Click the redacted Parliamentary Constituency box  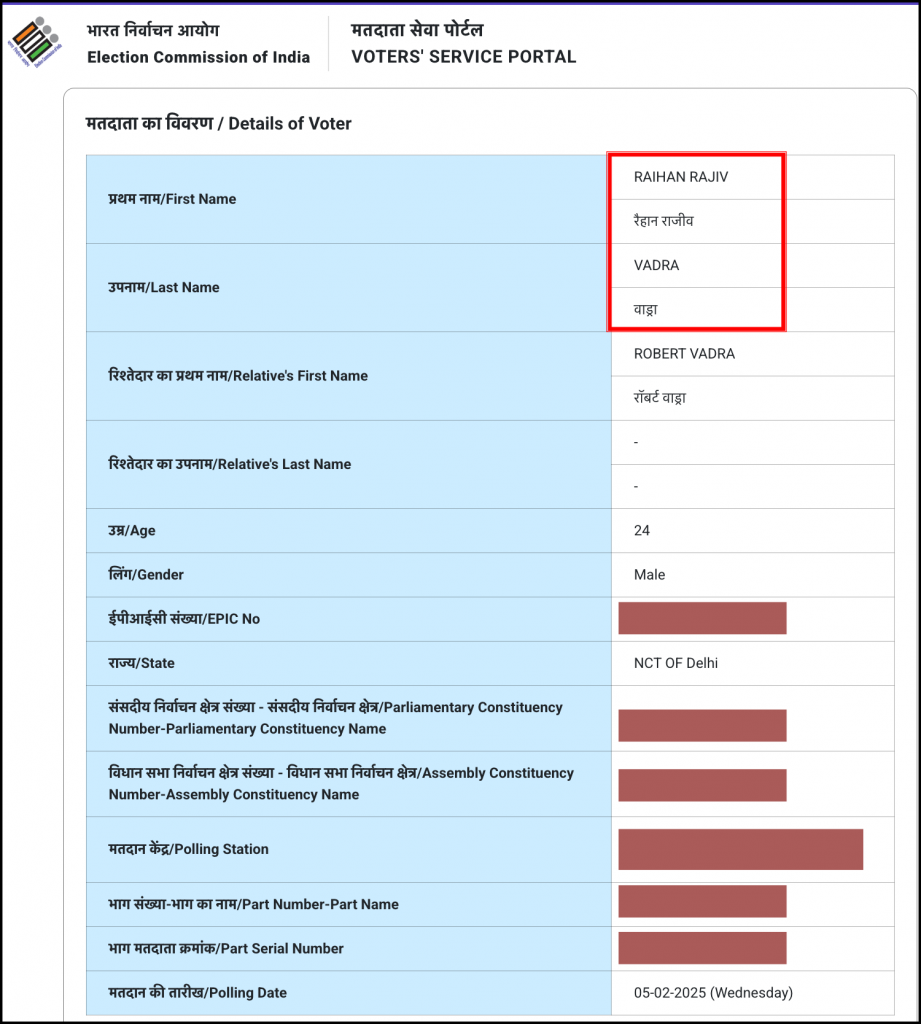(x=702, y=725)
